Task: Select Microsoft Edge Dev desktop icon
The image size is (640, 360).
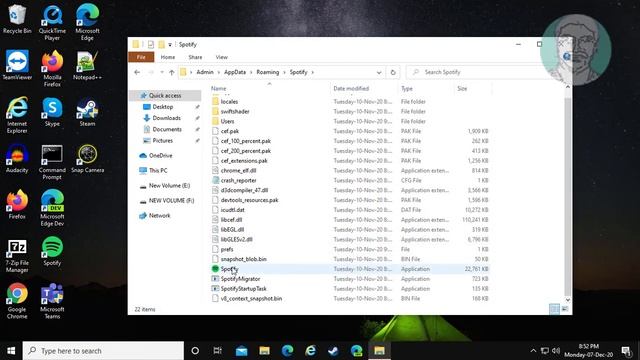Action: point(52,208)
